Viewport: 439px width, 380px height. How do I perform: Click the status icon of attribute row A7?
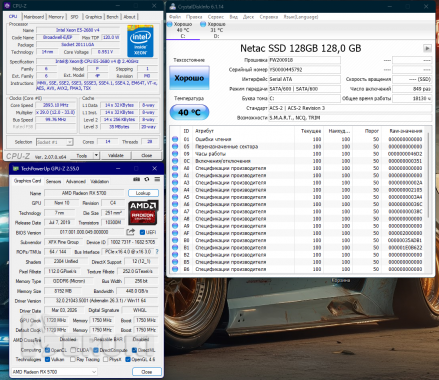(x=175, y=211)
